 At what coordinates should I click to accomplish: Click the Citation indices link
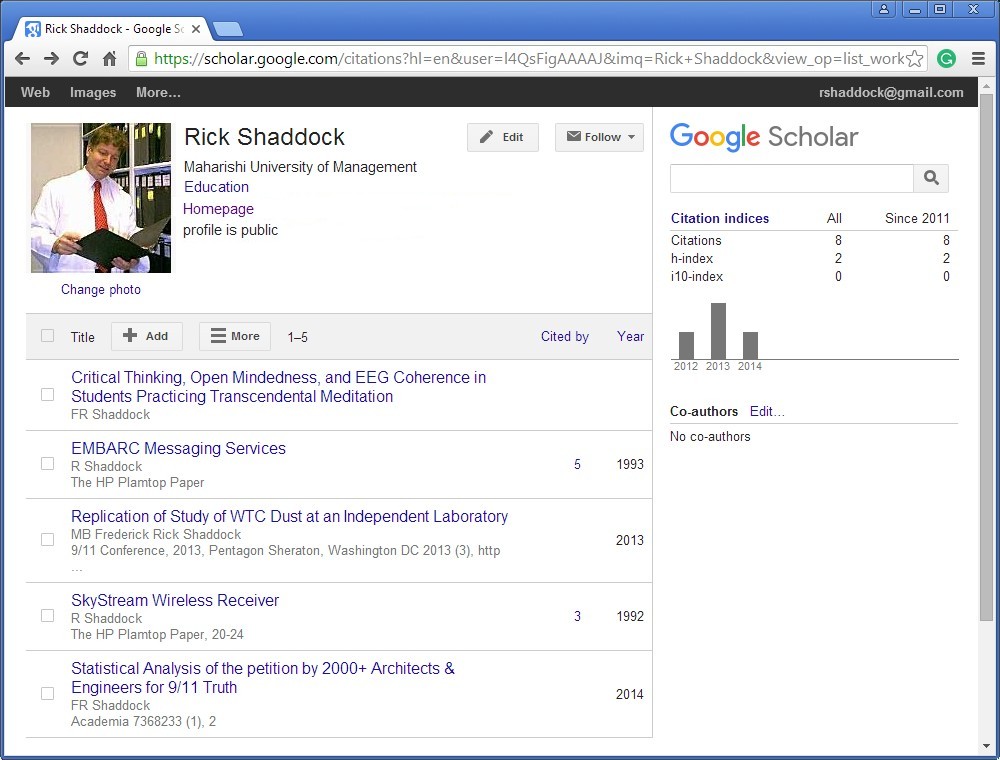point(719,218)
